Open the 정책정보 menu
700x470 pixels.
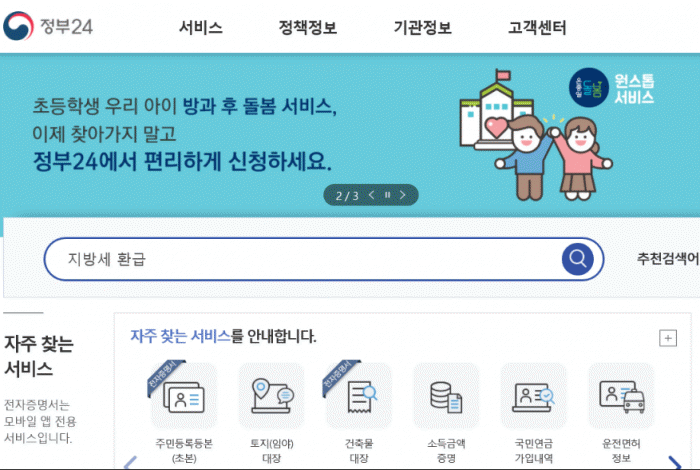coord(308,28)
